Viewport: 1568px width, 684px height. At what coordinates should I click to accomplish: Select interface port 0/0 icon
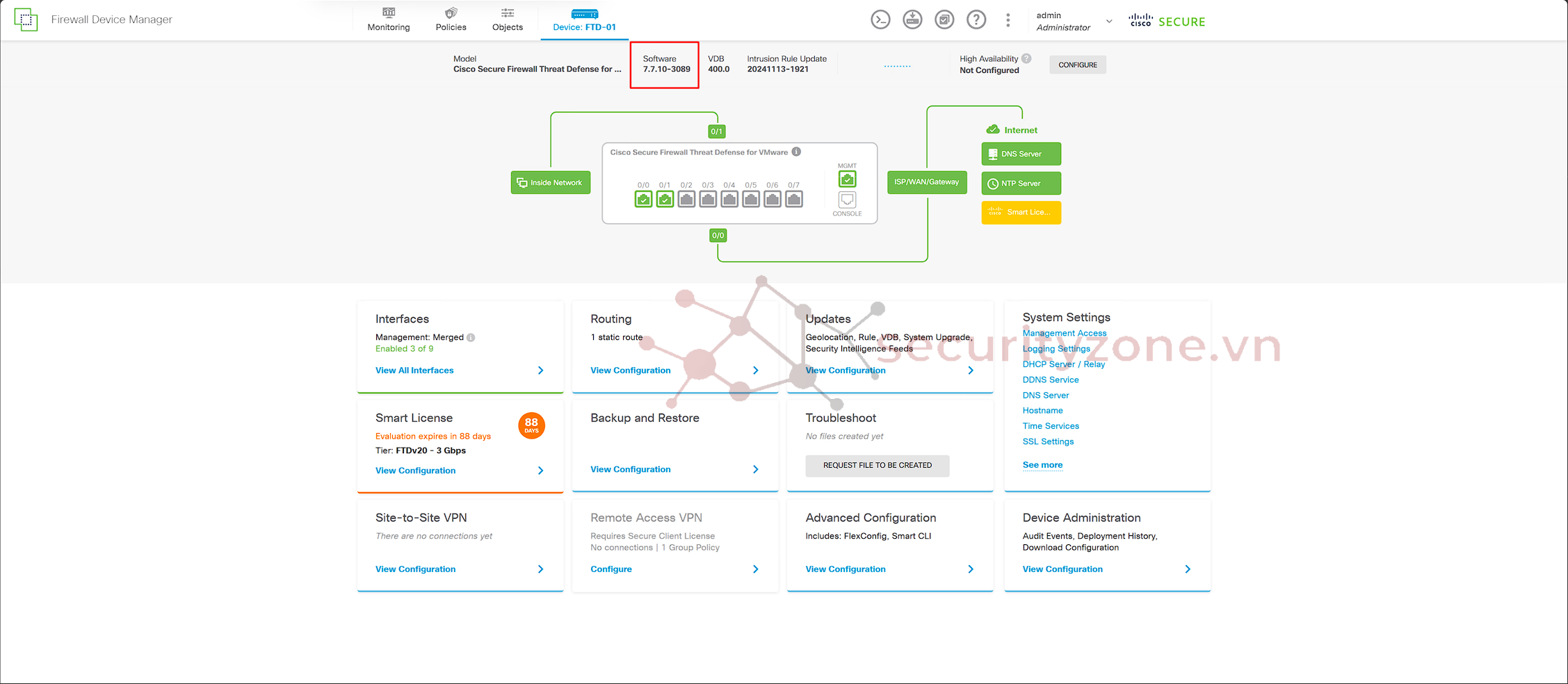click(x=643, y=199)
